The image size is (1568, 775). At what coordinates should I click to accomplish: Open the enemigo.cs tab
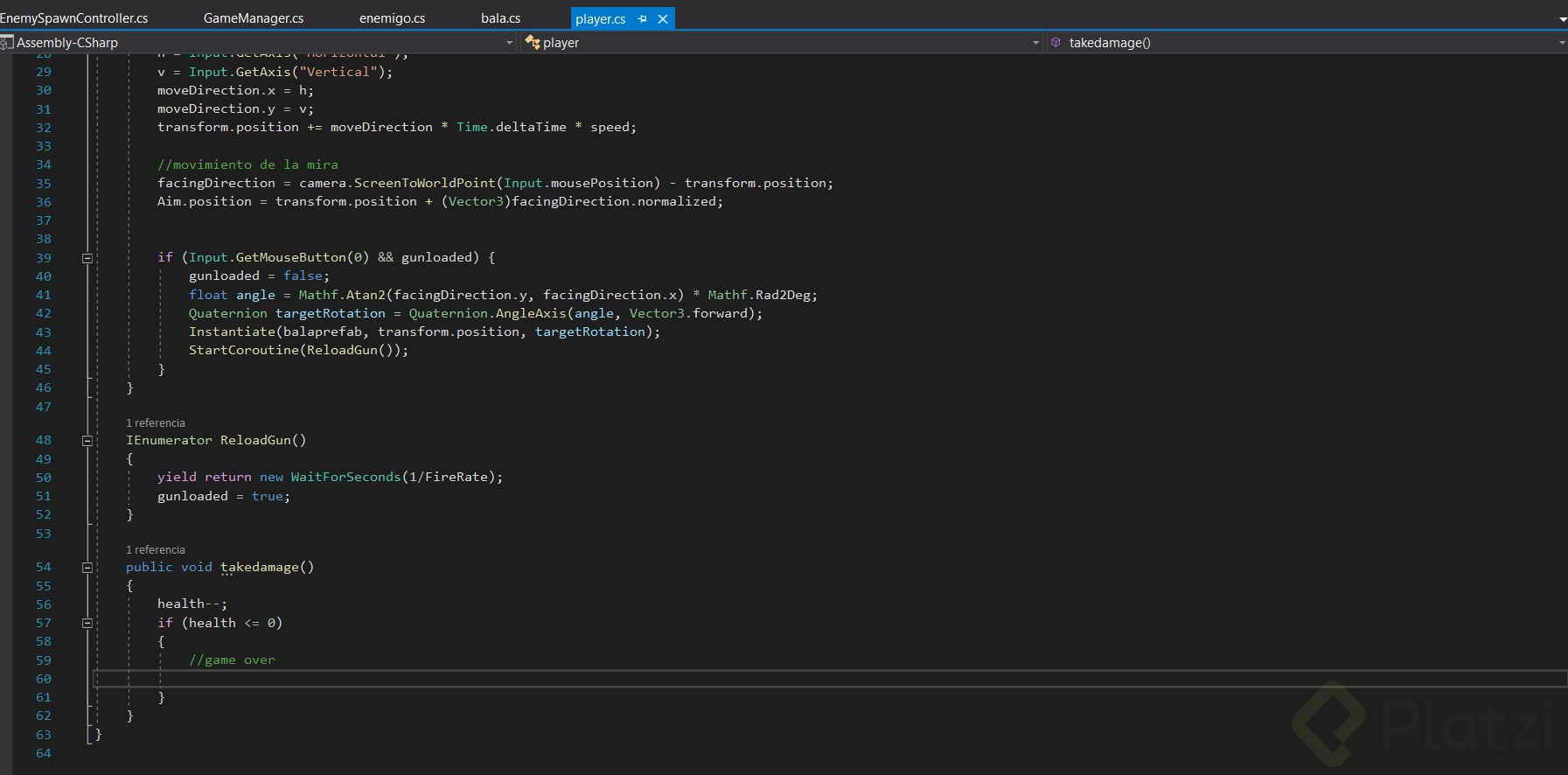[392, 18]
